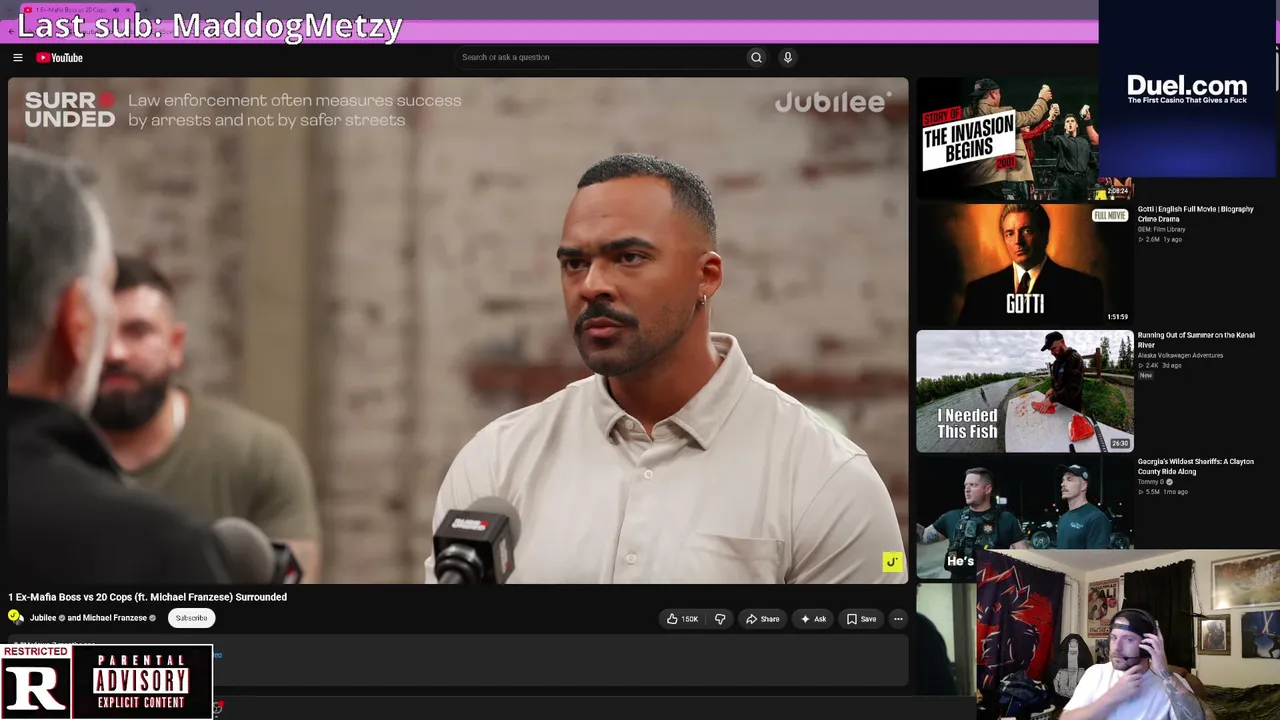The width and height of the screenshot is (1280, 720).
Task: Click the 'Tommy G' channel name
Action: tap(1152, 482)
